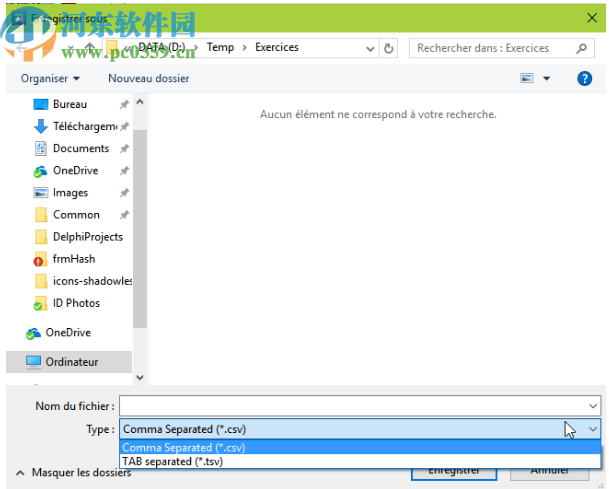This screenshot has width=609, height=489.
Task: Select Ordinateur in the navigation pane
Action: tap(69, 362)
